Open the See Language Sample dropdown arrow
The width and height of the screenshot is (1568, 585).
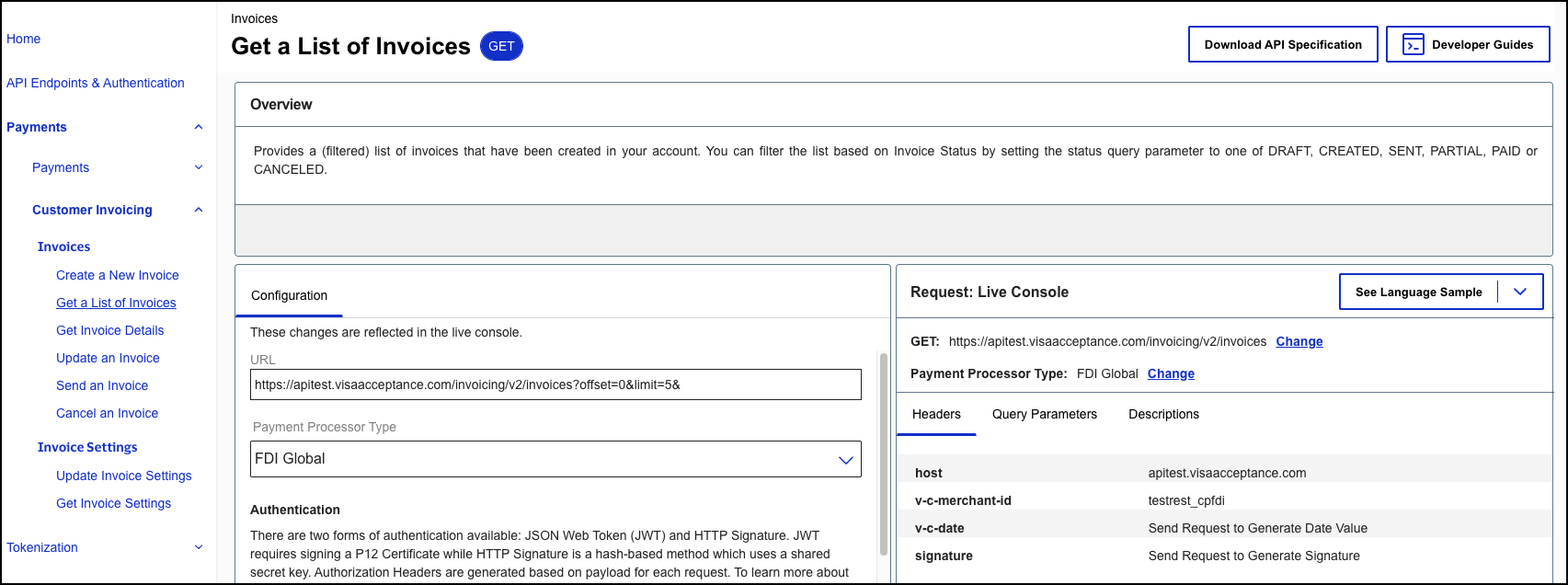point(1520,292)
